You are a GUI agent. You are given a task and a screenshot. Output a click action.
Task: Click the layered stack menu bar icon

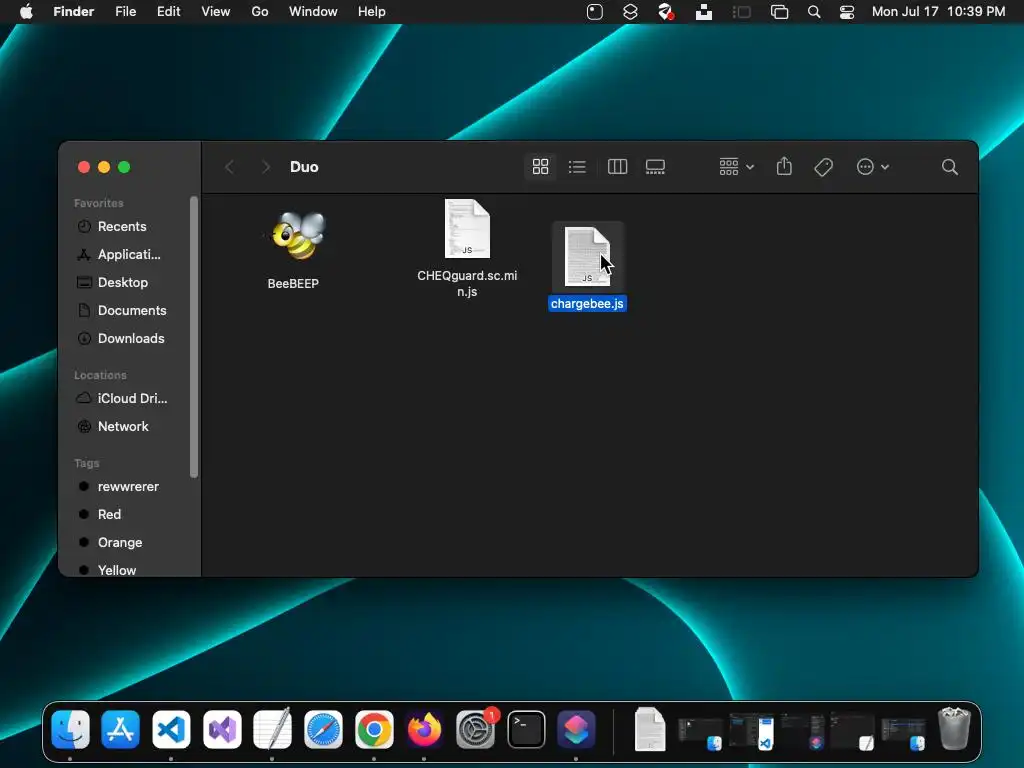630,12
